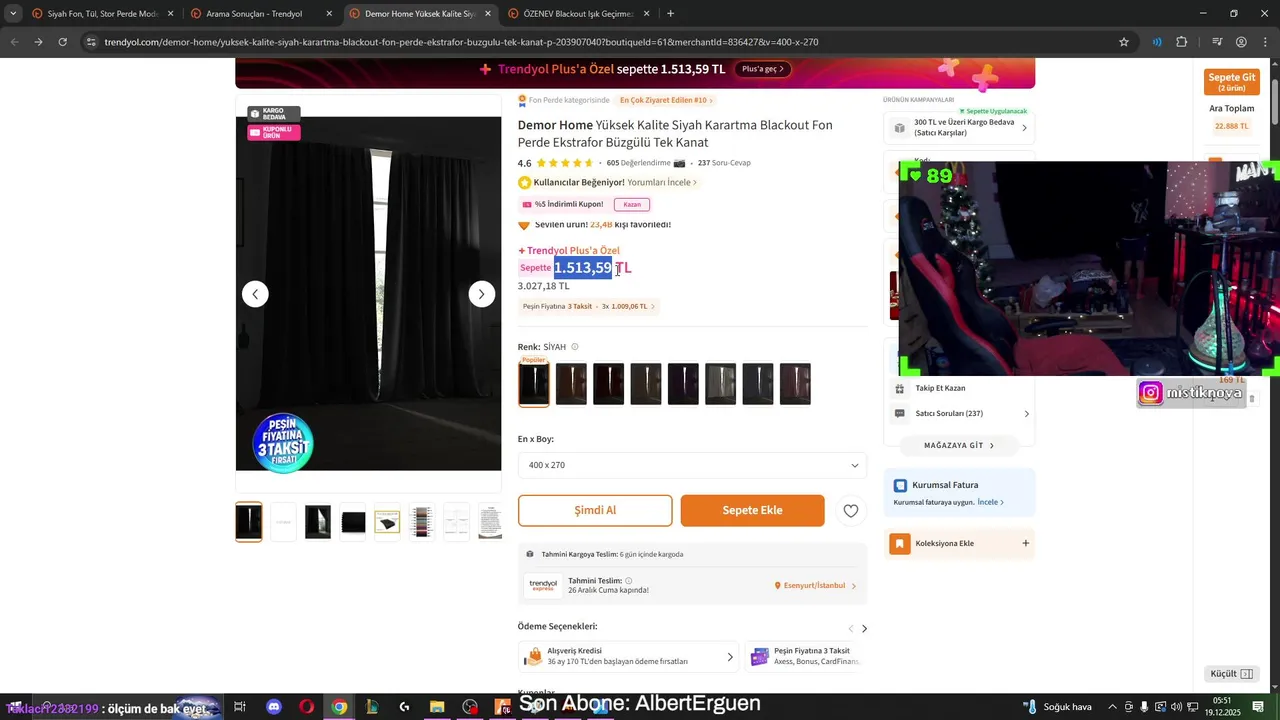1280x720 pixels.
Task: Close the Demor Home Yüksek Kalite tab
Action: (488, 14)
